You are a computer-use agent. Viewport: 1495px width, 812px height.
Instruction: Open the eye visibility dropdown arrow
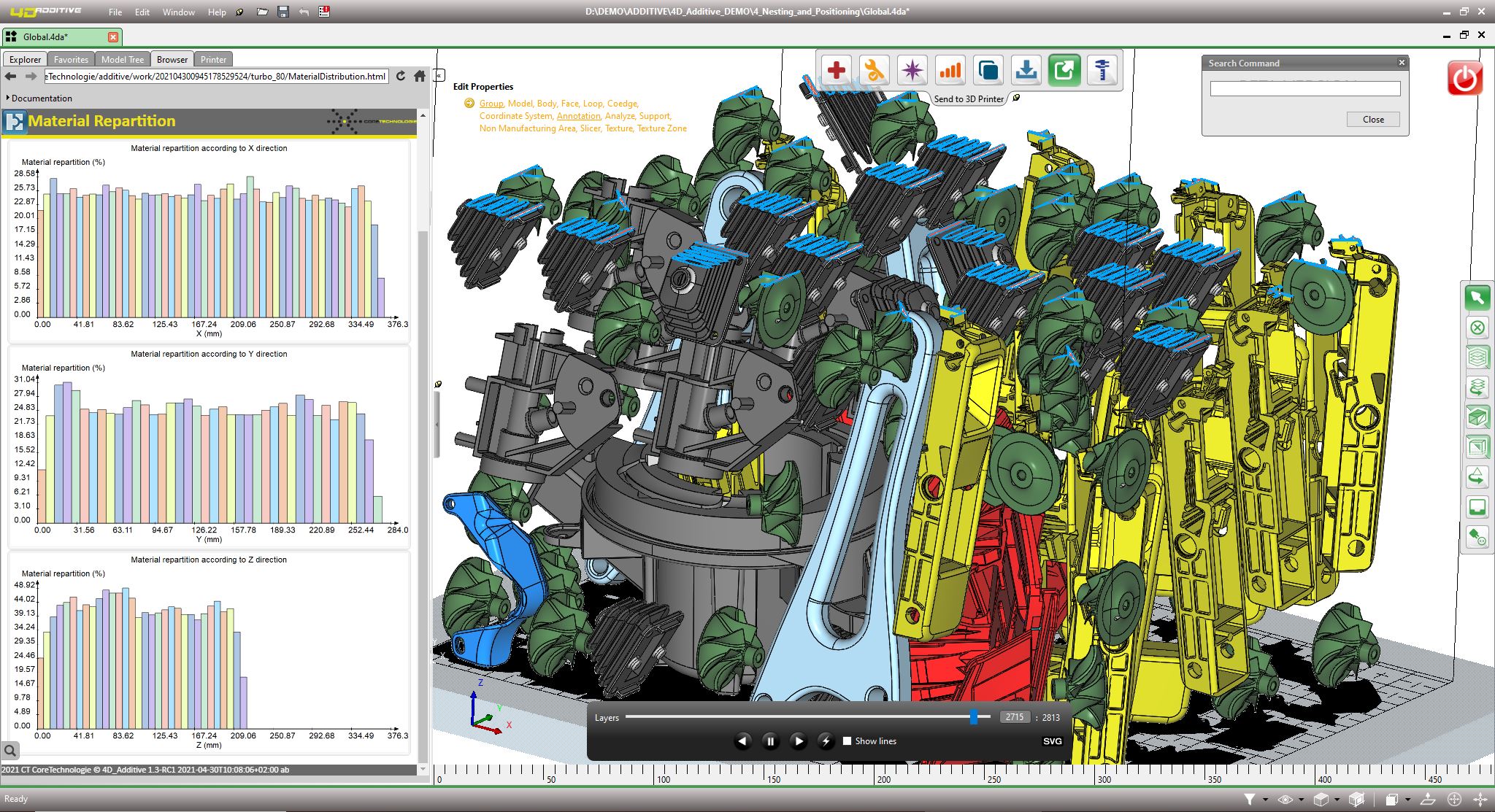(x=1301, y=800)
